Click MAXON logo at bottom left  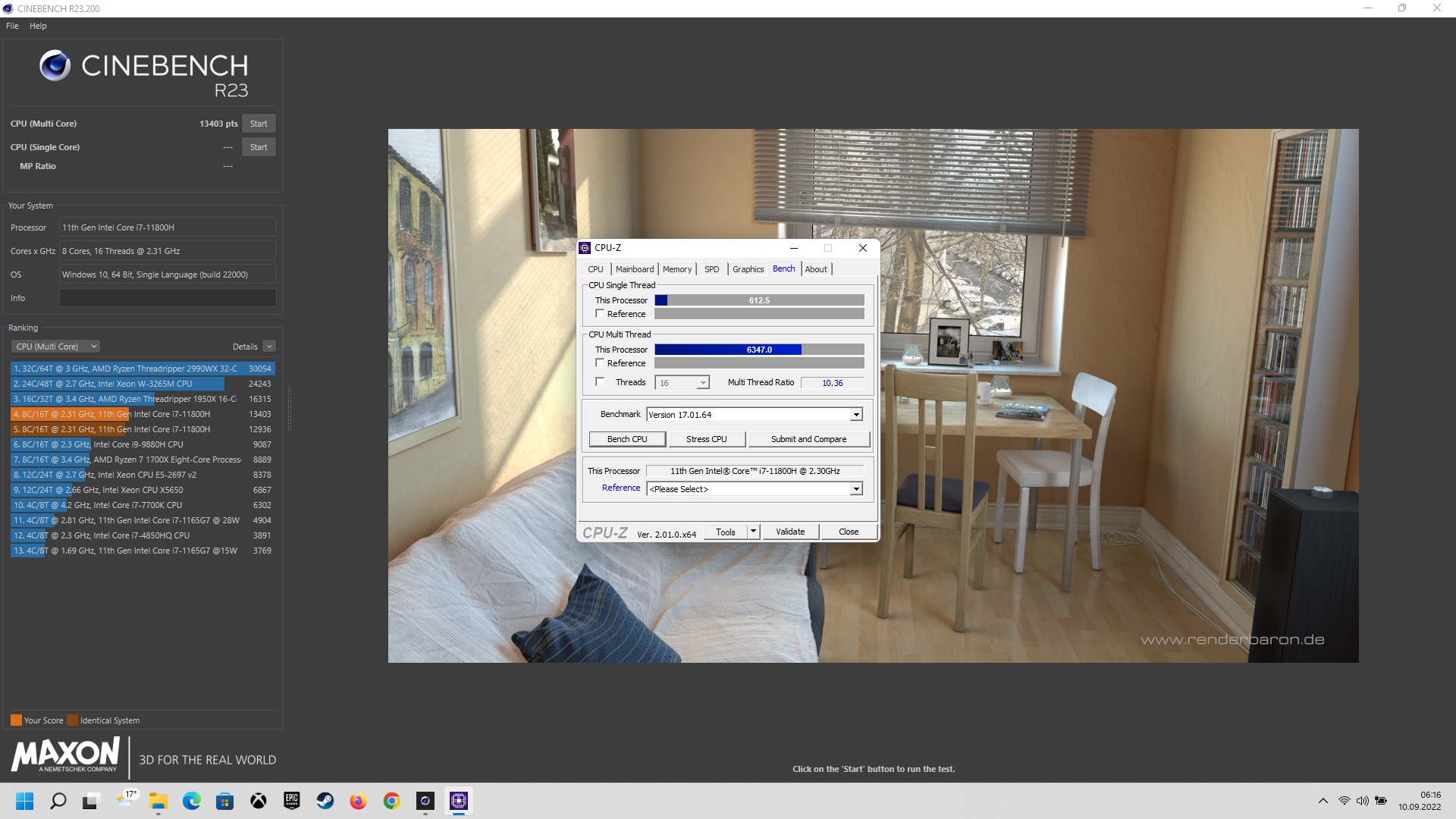tap(65, 755)
